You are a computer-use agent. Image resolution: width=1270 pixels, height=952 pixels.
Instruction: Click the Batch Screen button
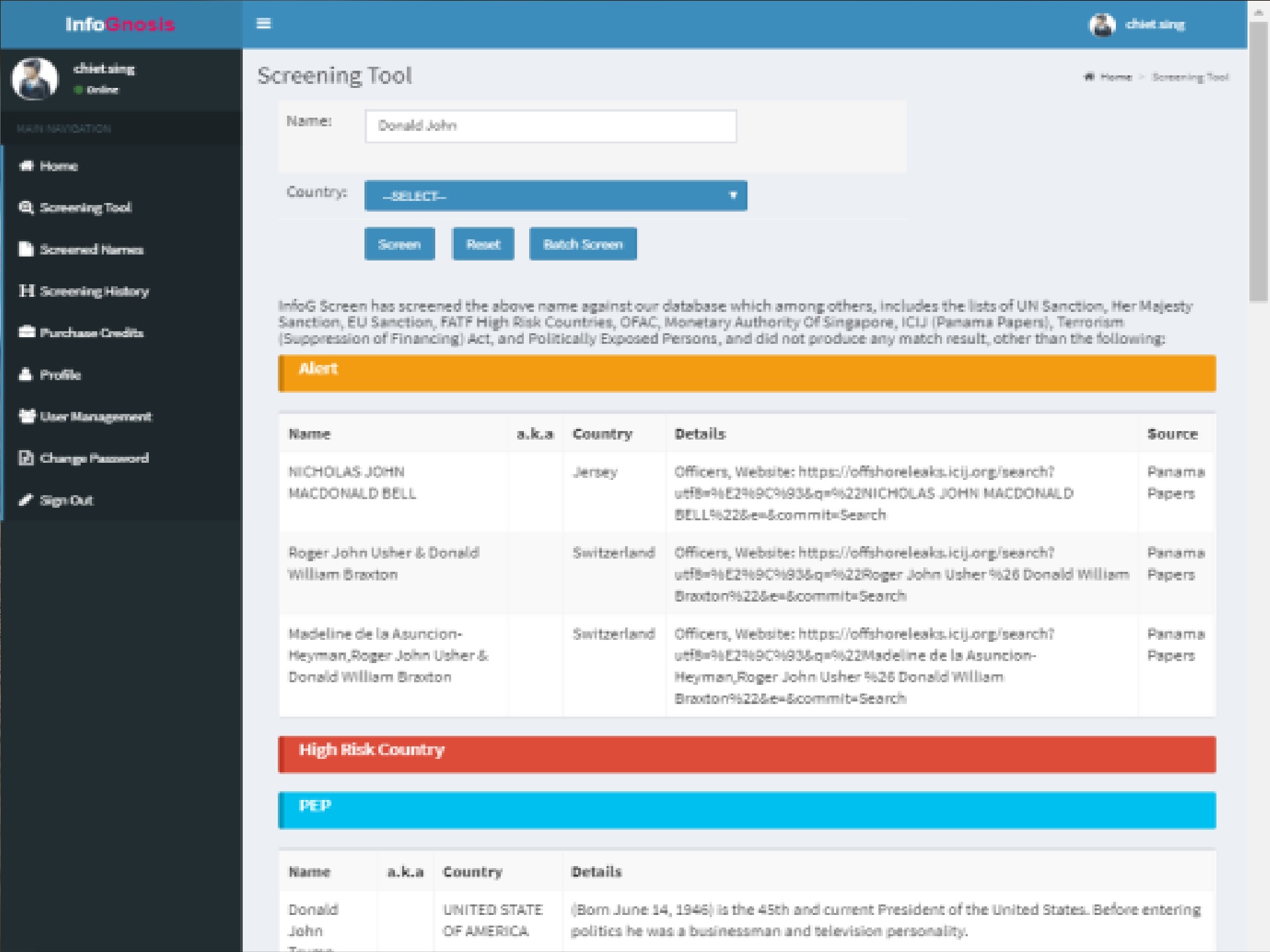(583, 244)
